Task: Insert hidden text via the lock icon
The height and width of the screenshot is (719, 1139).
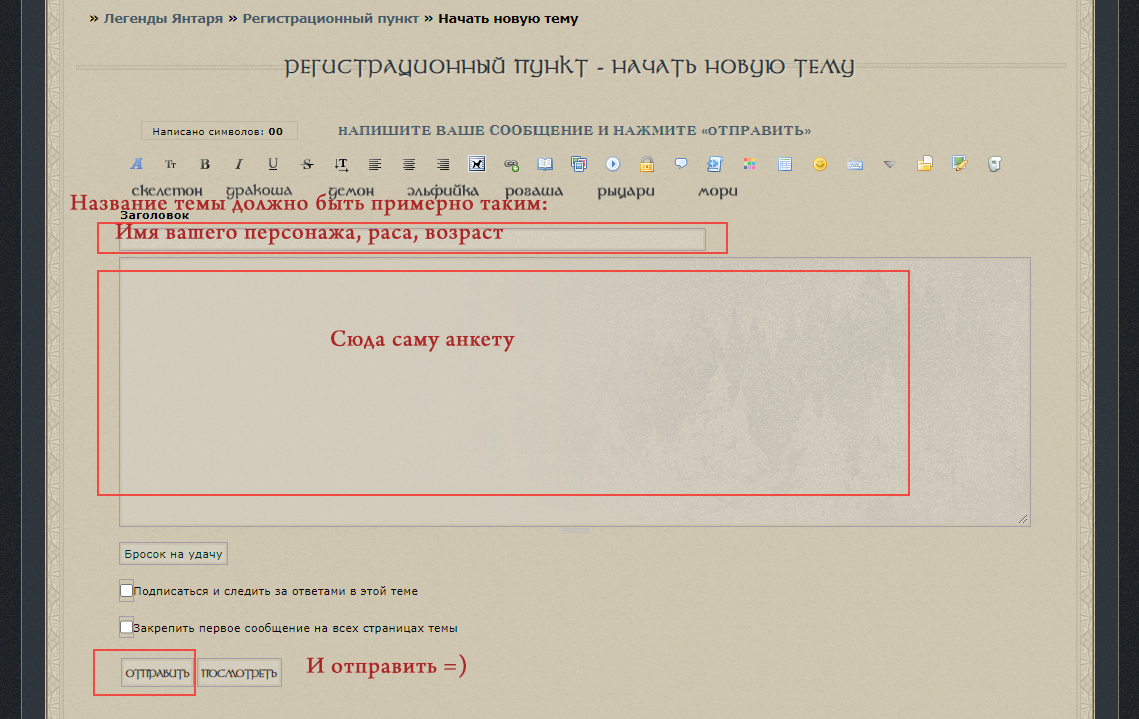Action: coord(646,164)
